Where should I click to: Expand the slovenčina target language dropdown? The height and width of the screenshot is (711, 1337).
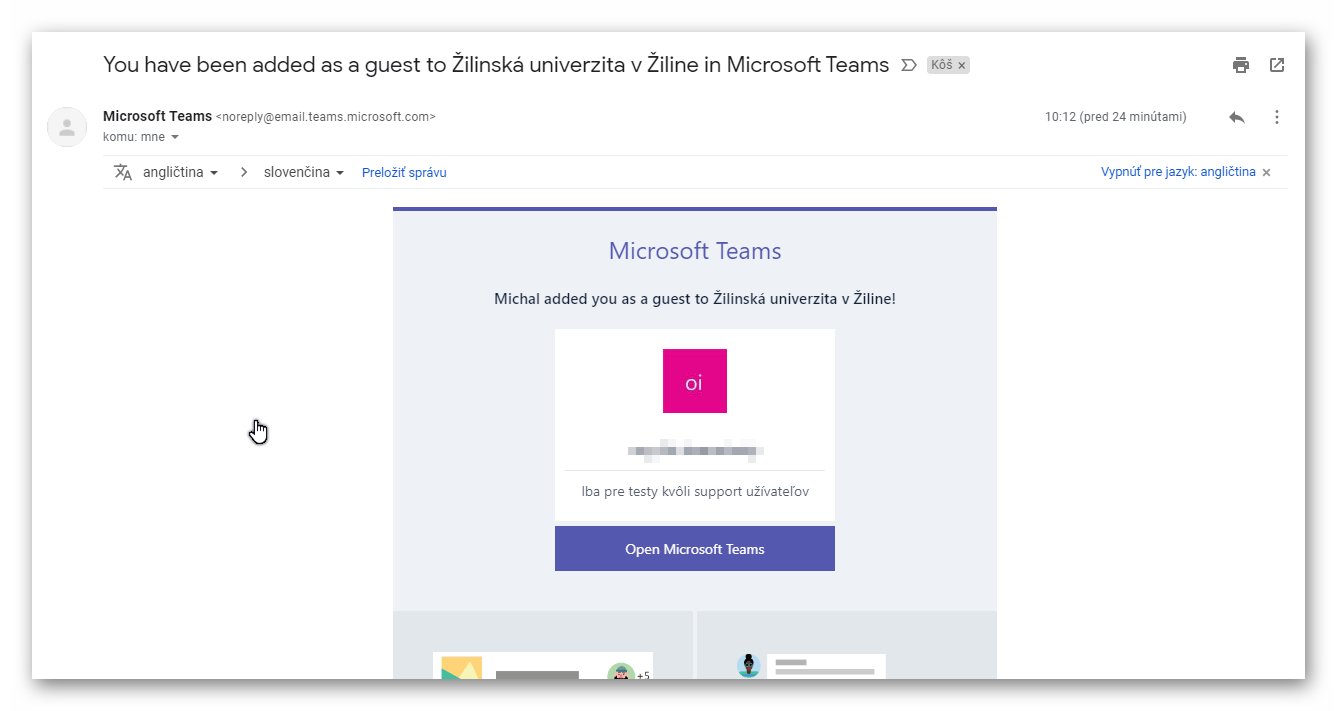tap(304, 172)
